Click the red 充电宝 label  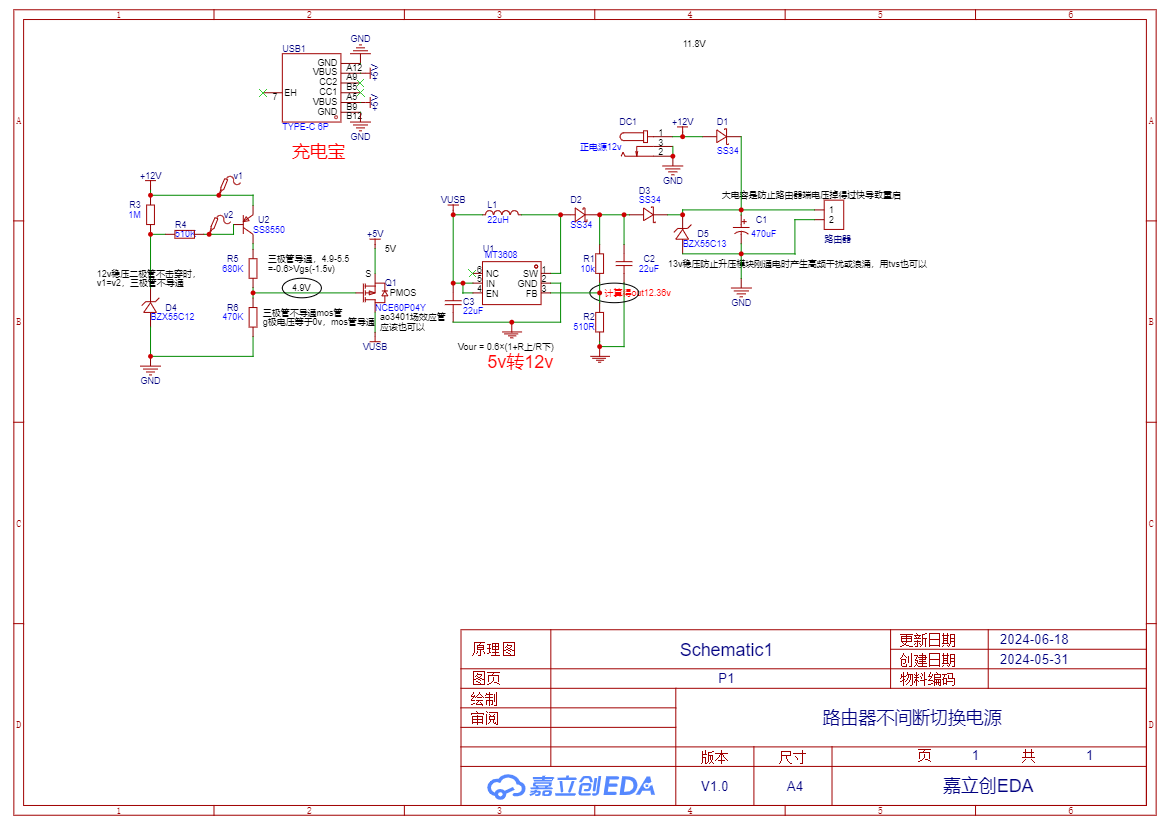pos(319,152)
